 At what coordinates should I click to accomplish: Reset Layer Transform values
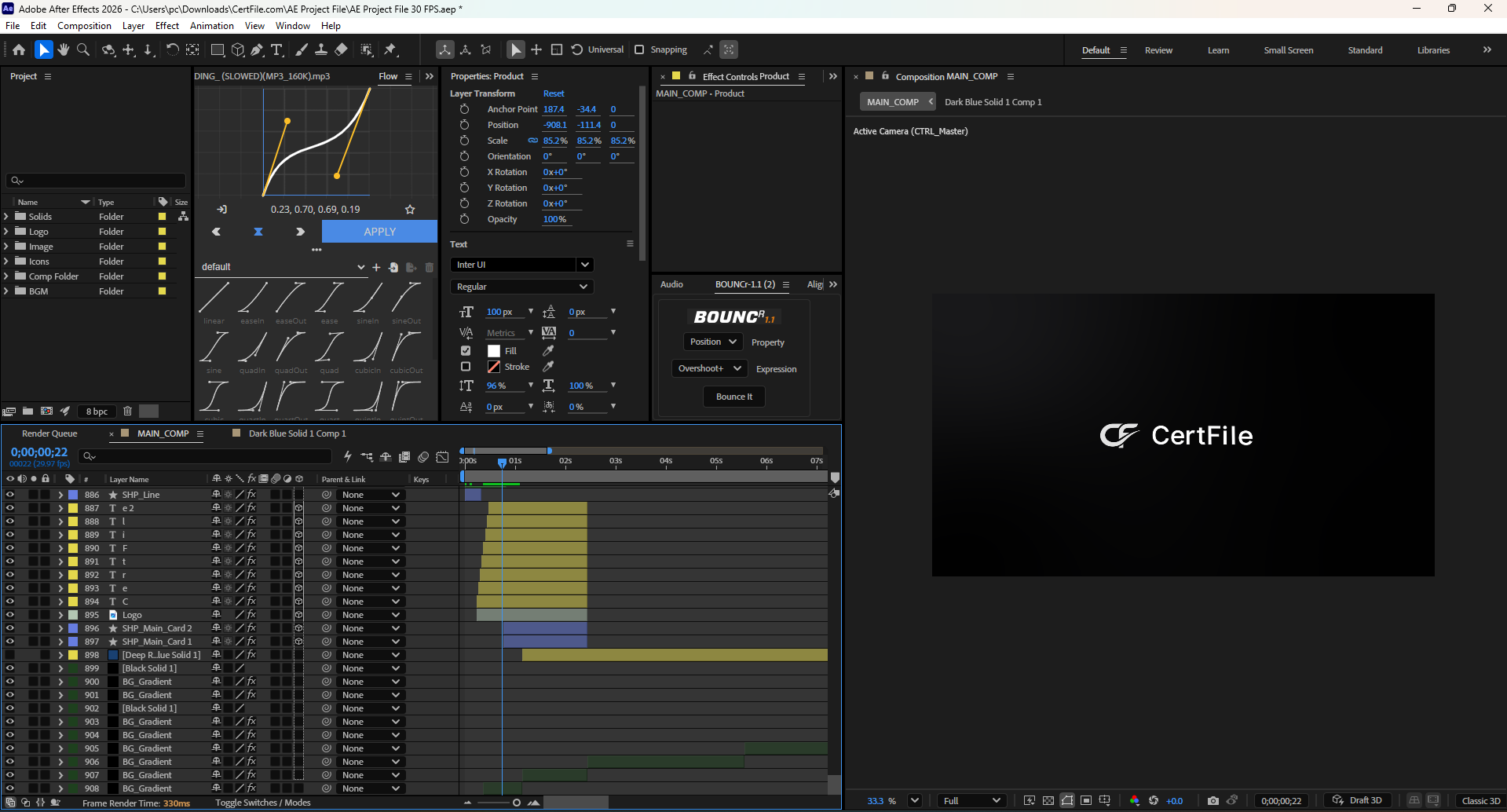(554, 93)
